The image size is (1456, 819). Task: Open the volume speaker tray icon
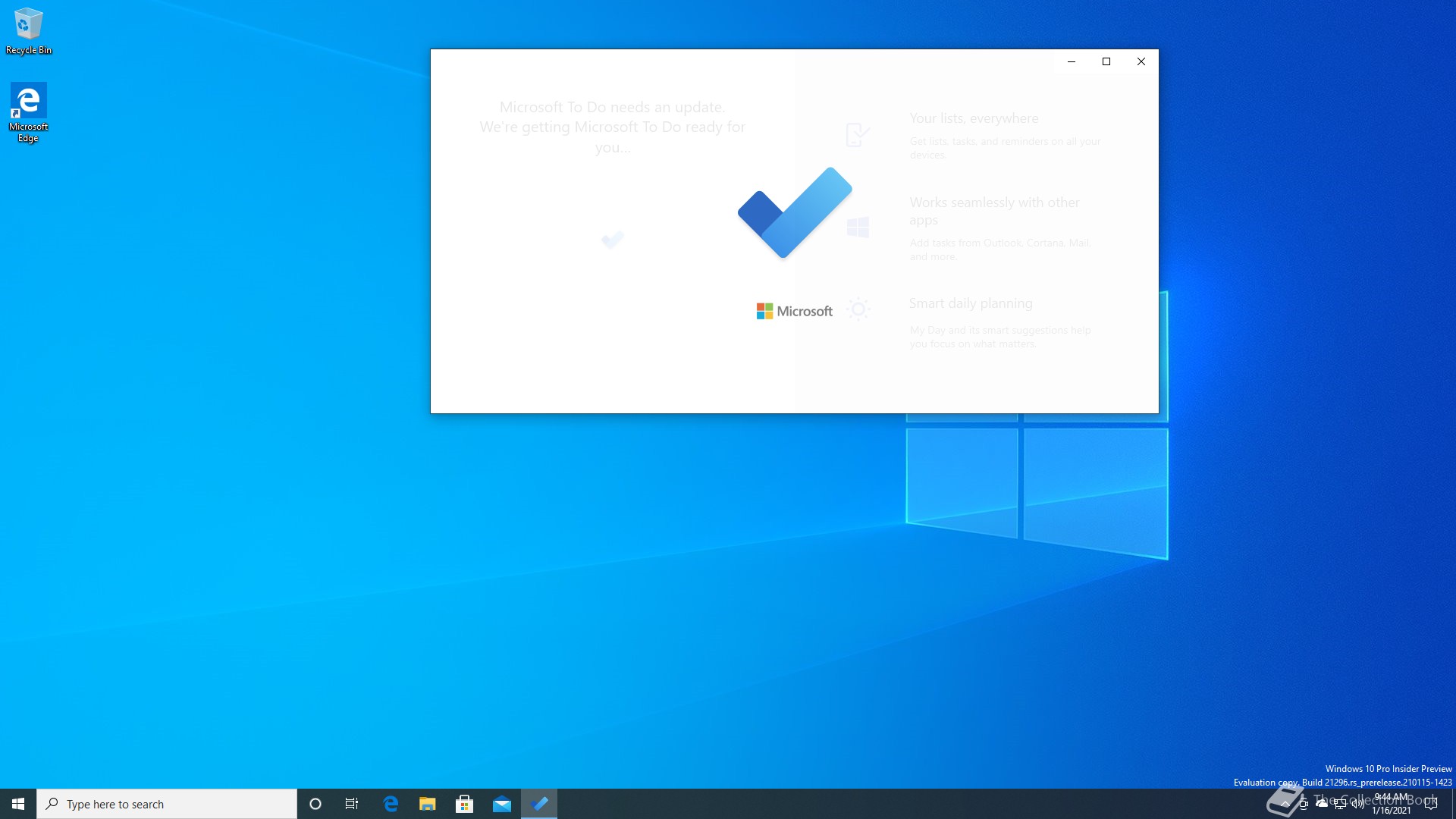click(x=1358, y=804)
